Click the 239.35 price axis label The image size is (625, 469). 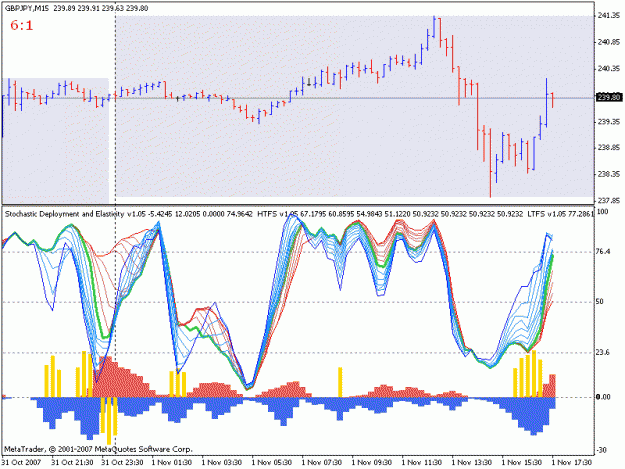[609, 122]
